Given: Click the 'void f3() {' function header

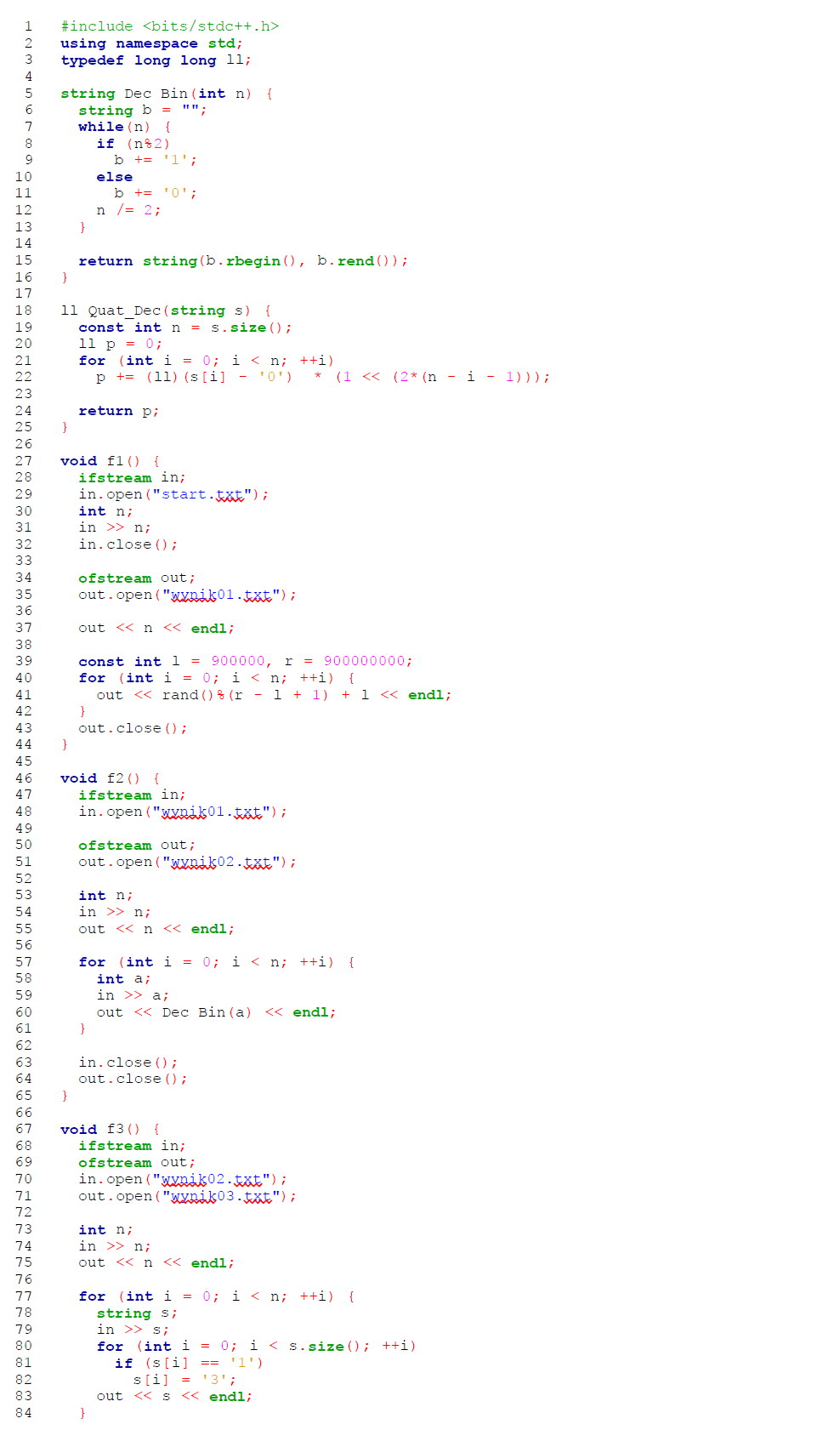Looking at the screenshot, I should (111, 1129).
